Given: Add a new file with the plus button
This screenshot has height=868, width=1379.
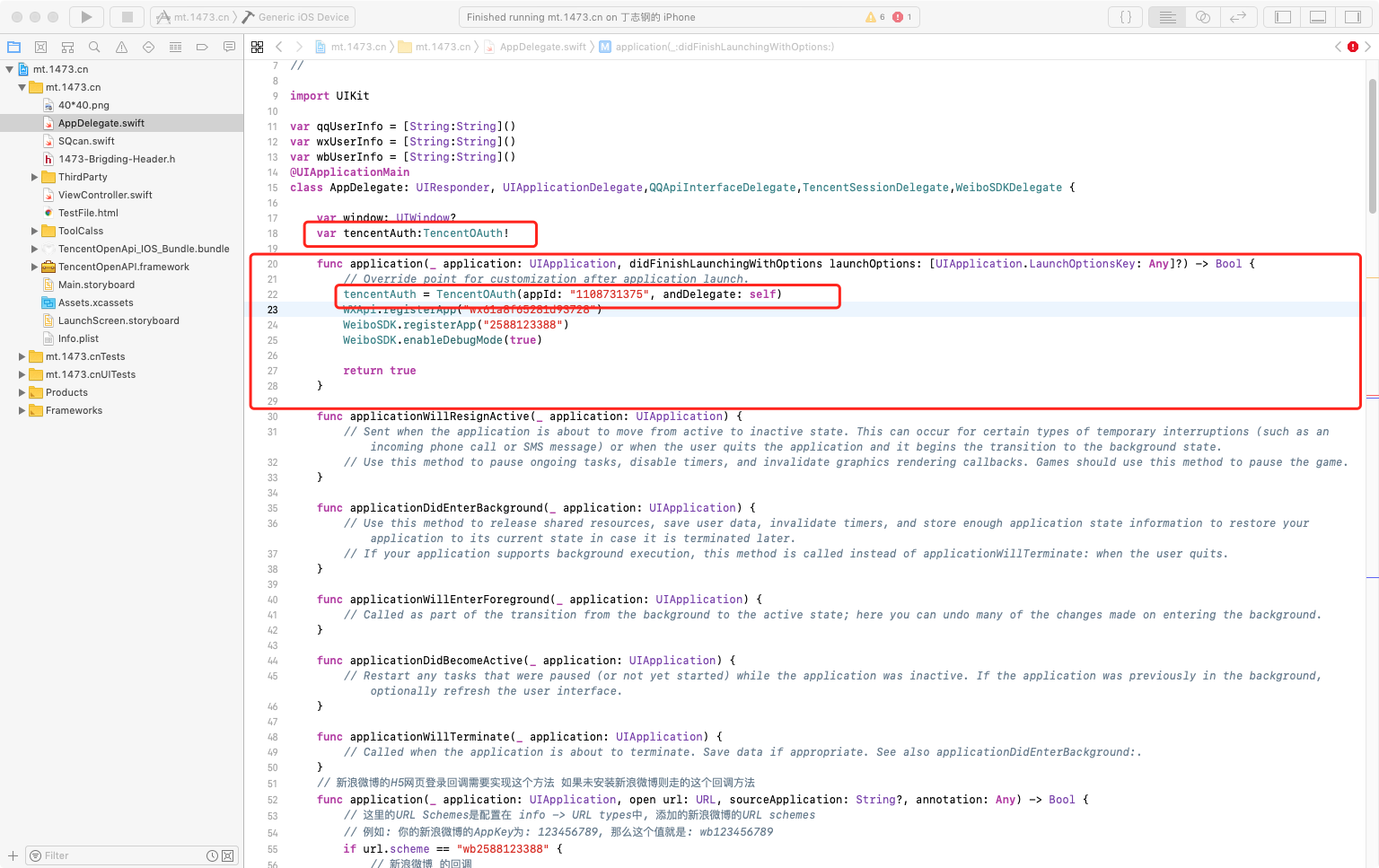Looking at the screenshot, I should [13, 855].
